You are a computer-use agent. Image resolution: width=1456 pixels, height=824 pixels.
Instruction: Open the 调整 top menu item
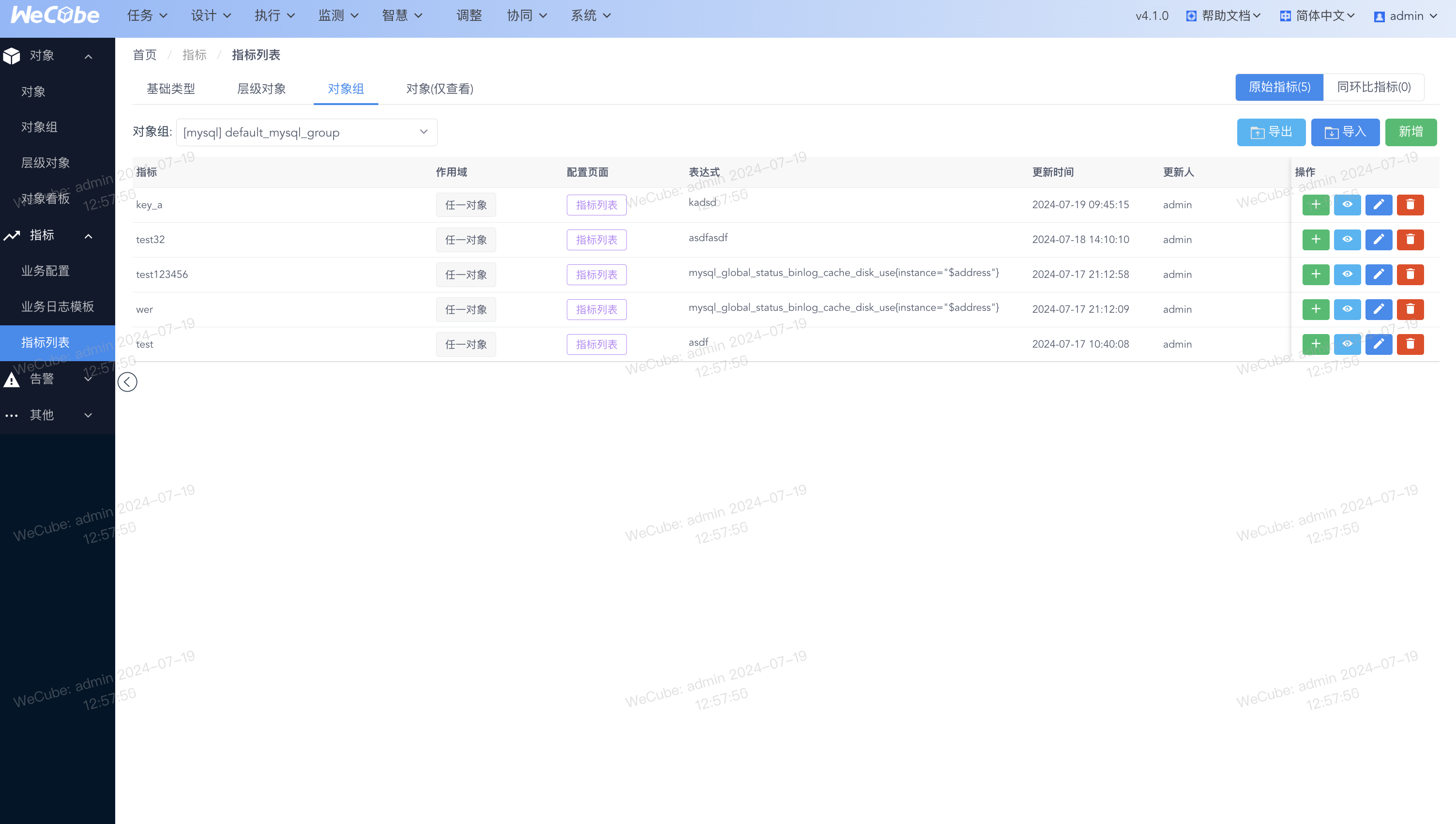[x=469, y=16]
